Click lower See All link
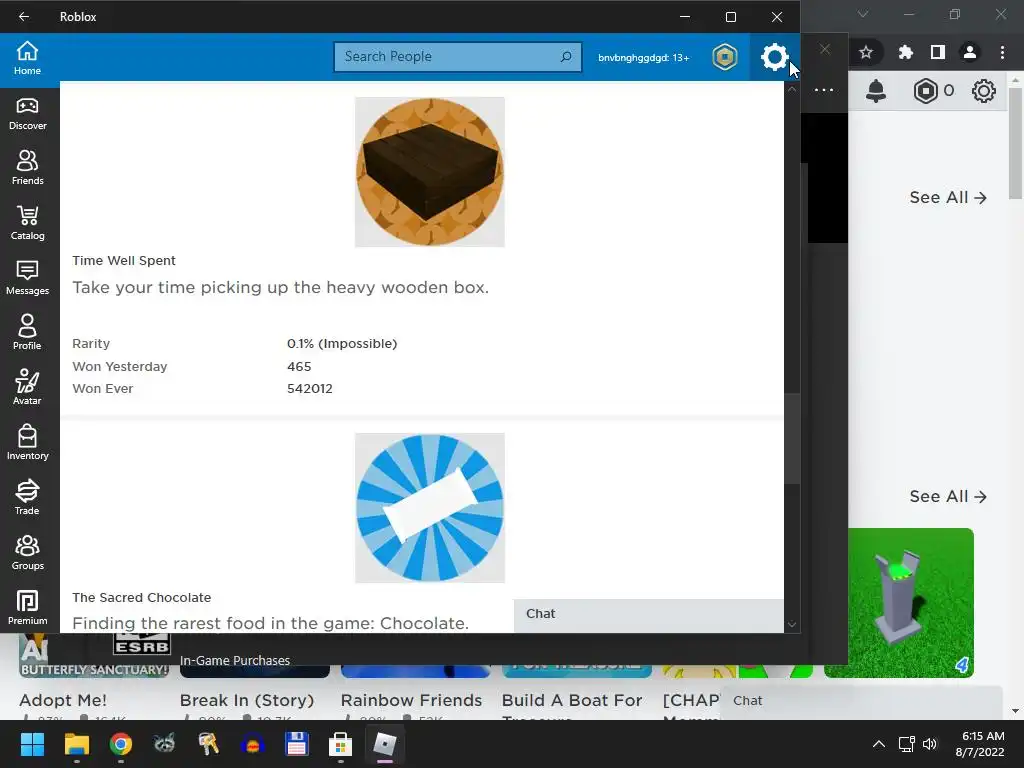This screenshot has height=768, width=1024. pyautogui.click(x=948, y=496)
